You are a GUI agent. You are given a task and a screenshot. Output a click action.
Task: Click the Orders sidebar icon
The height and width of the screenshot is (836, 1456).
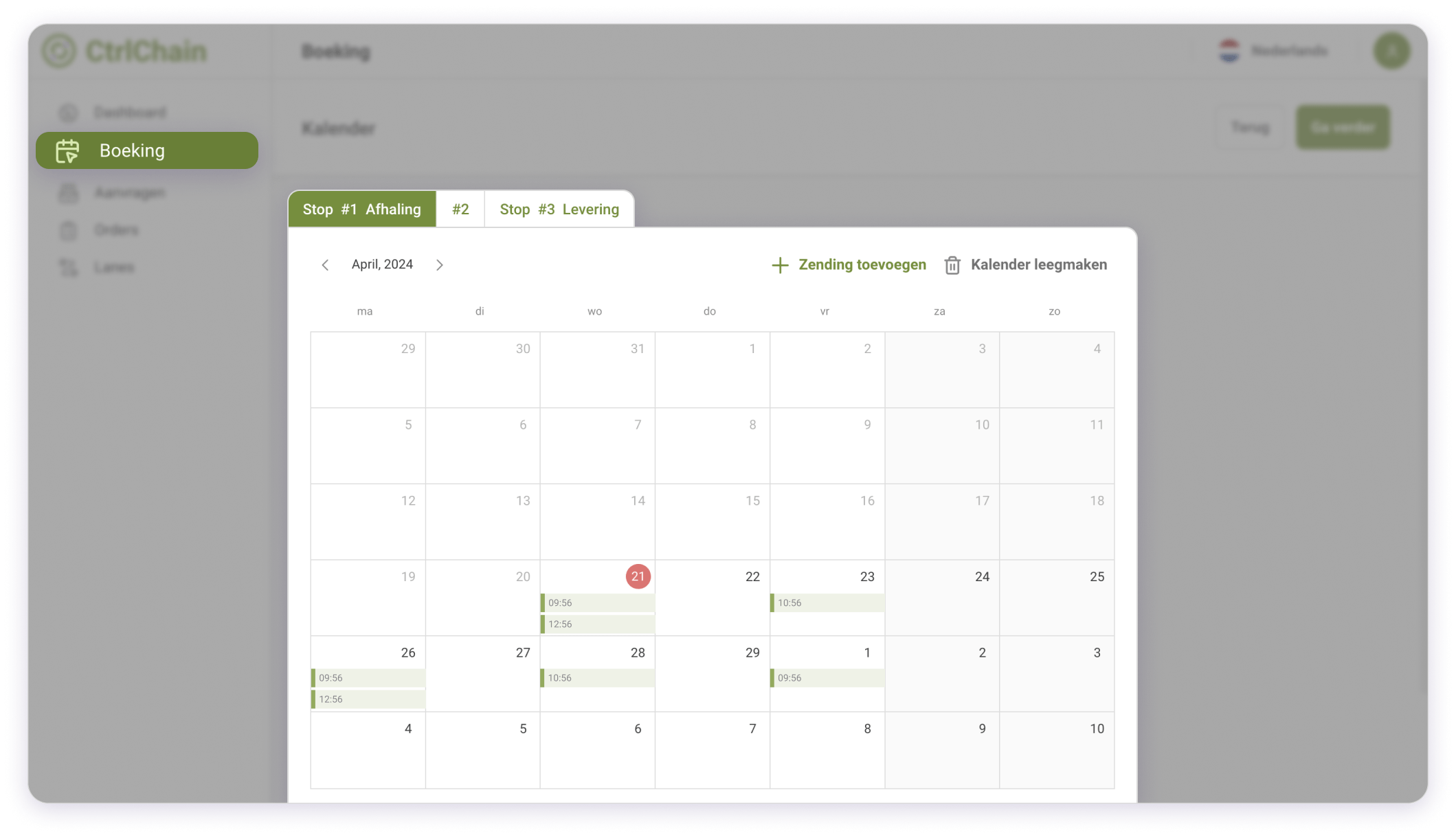pyautogui.click(x=68, y=230)
